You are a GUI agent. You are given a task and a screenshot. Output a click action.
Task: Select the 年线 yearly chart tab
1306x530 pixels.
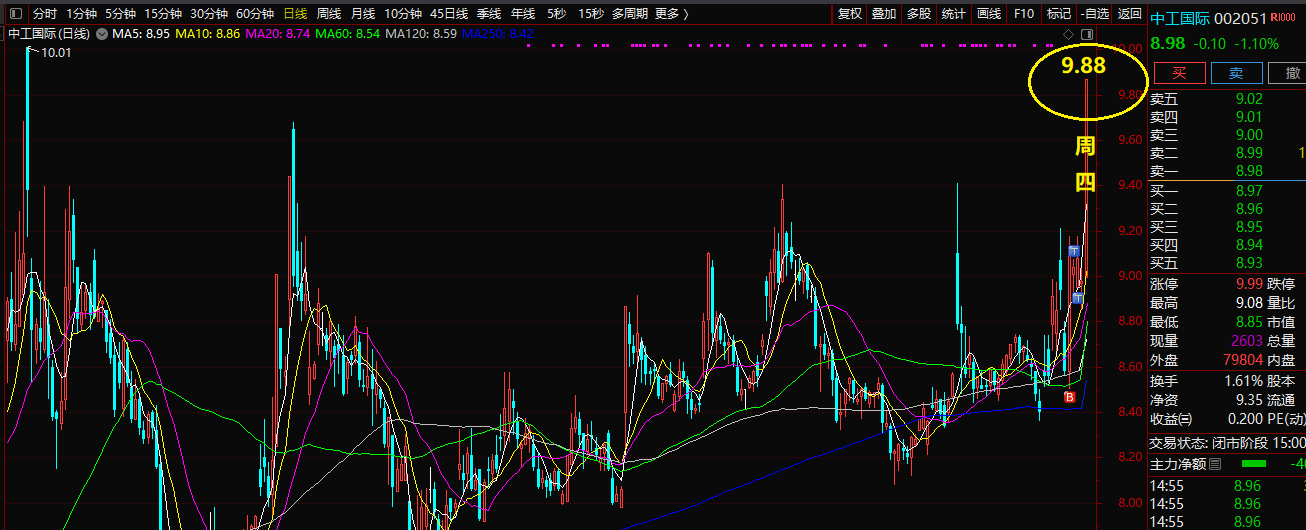523,14
